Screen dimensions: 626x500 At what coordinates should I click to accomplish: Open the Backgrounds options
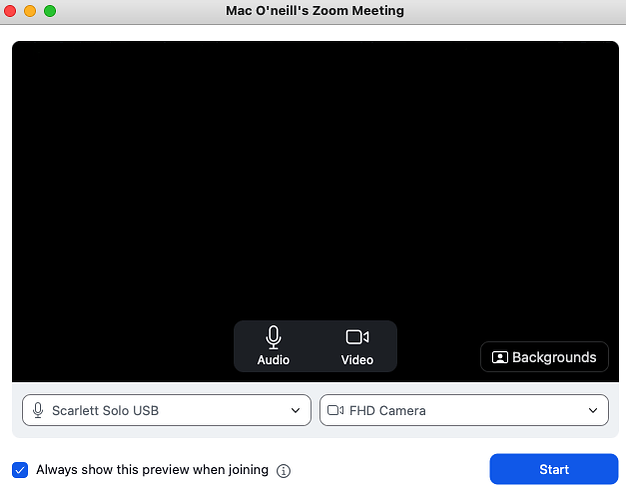544,357
